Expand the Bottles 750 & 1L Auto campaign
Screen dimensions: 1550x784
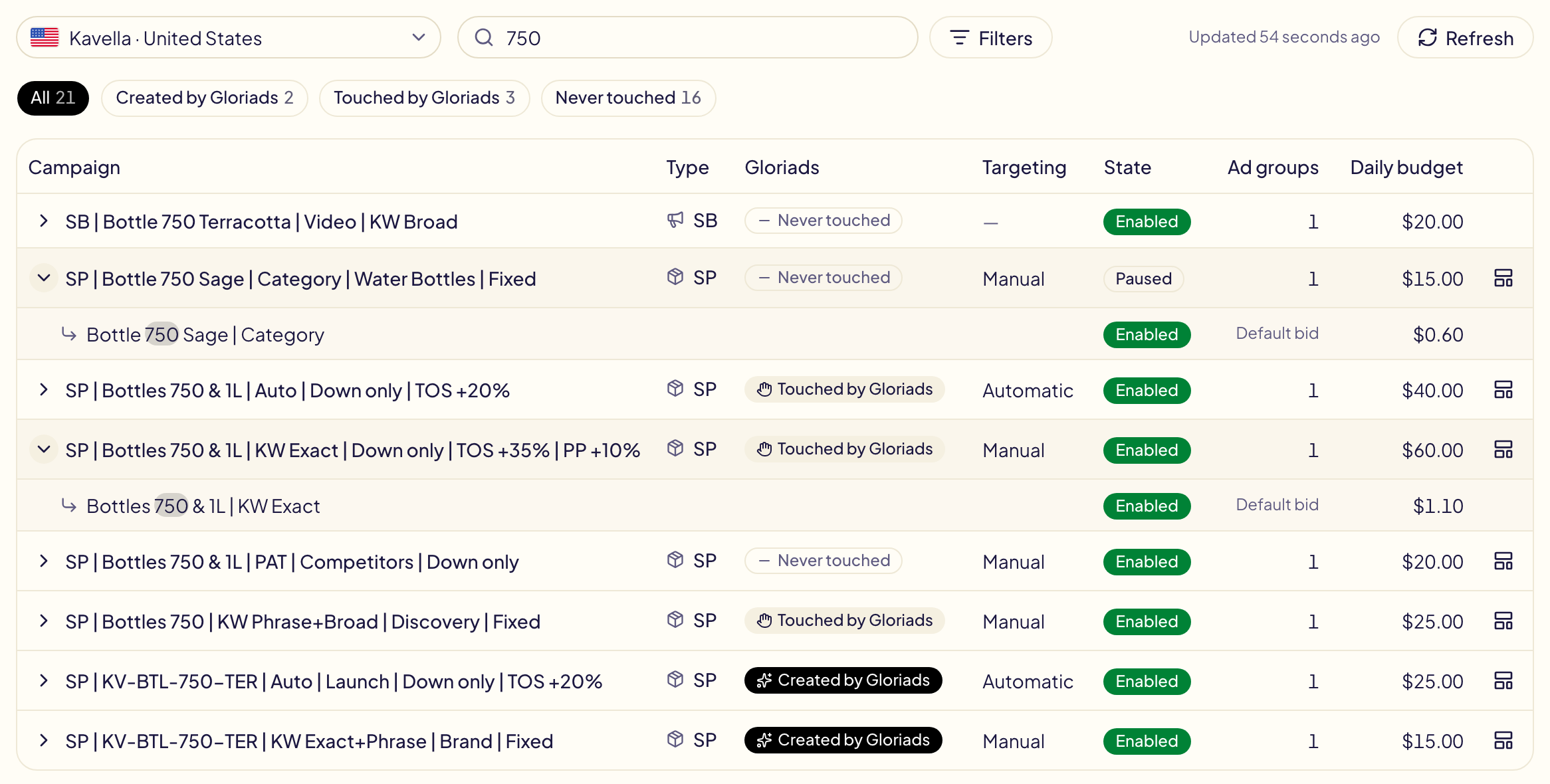[x=44, y=390]
